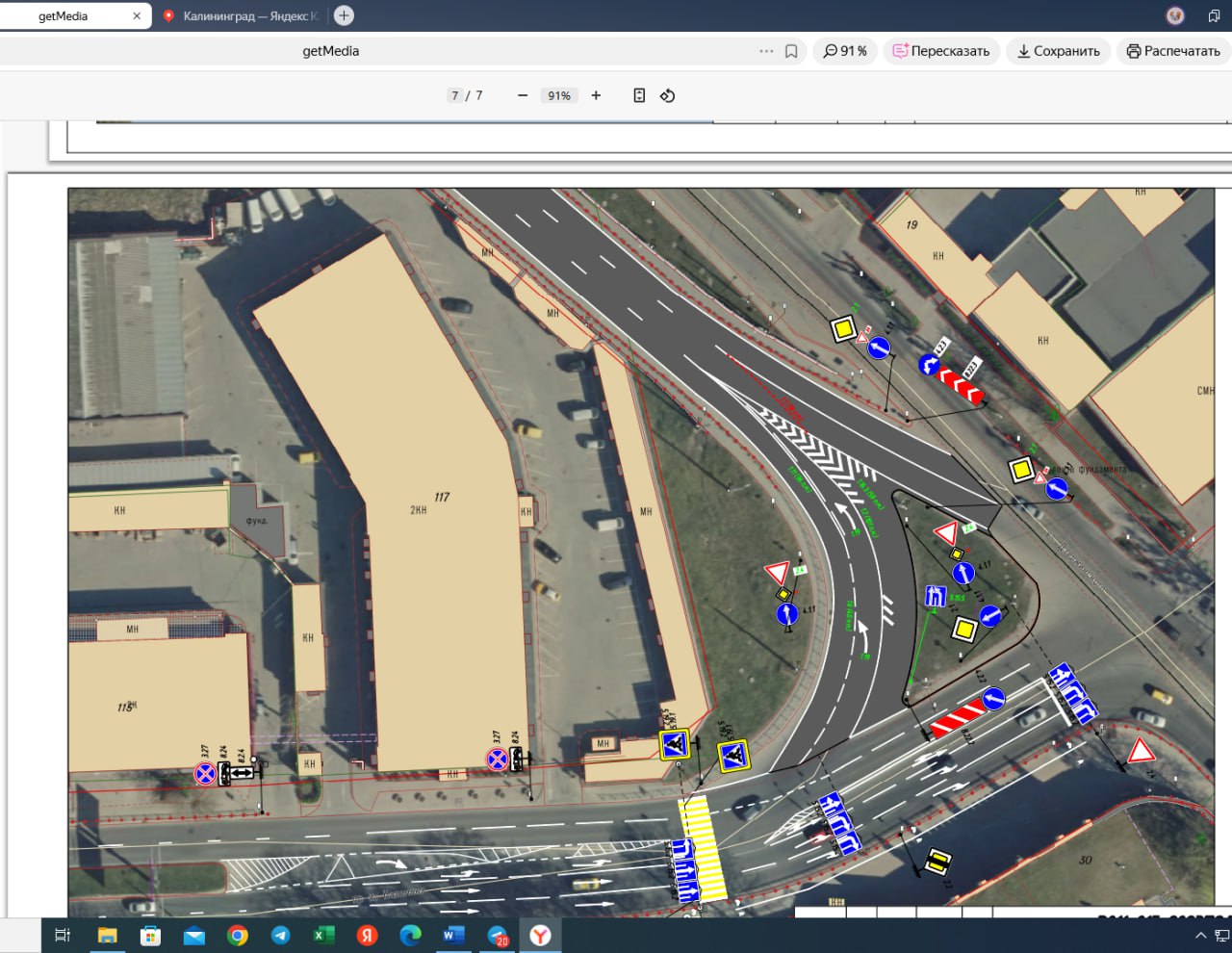The height and width of the screenshot is (953, 1232).
Task: Select the getMedia tab
Action: pos(64,16)
